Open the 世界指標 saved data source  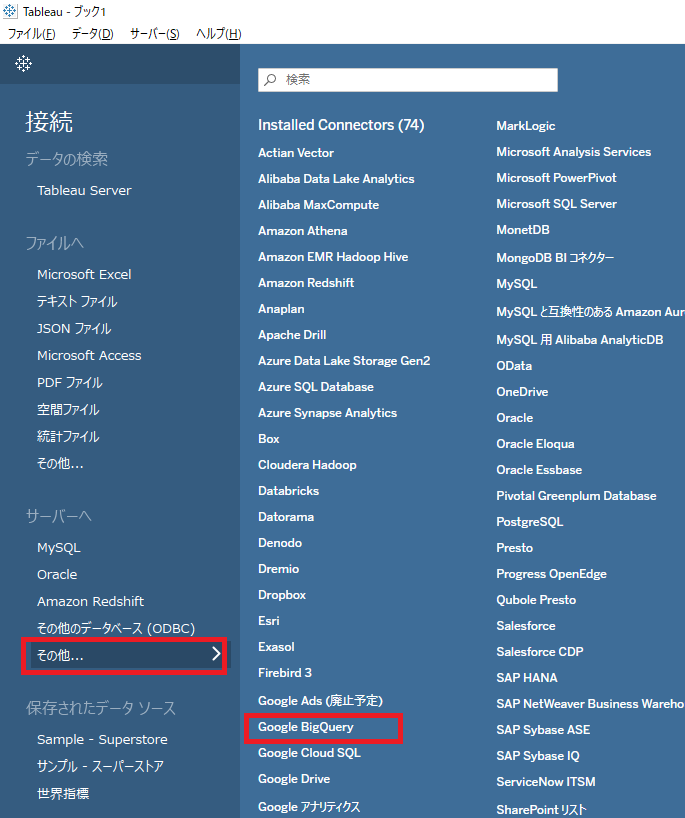coord(63,793)
